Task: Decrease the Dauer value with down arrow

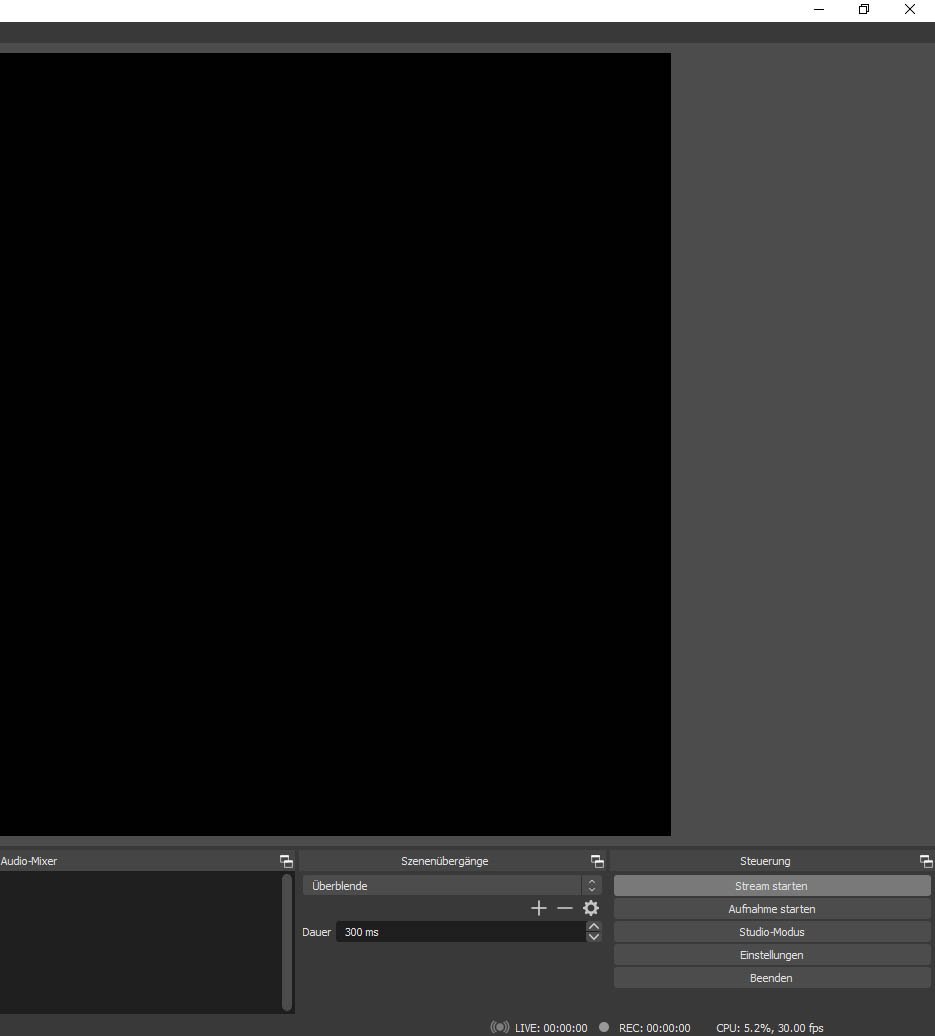Action: pos(593,937)
